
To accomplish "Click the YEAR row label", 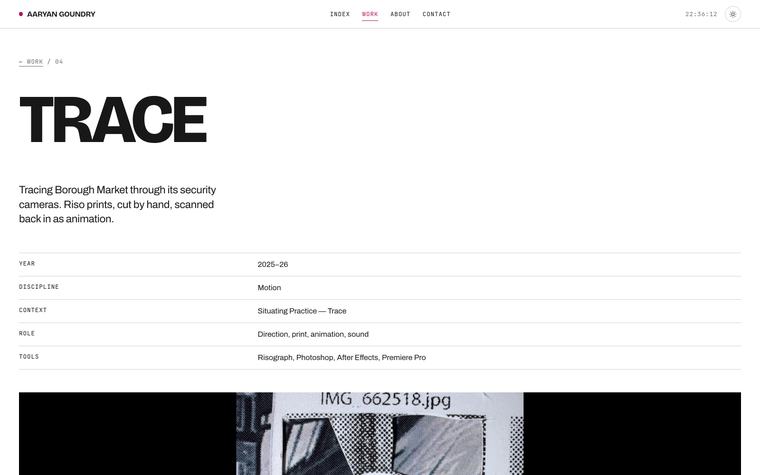I will pyautogui.click(x=27, y=264).
